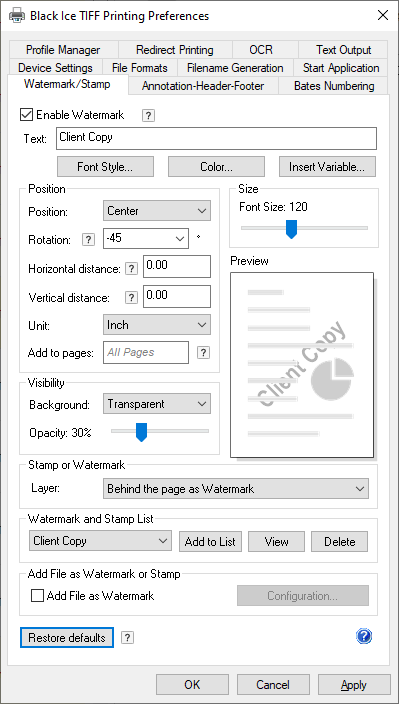Click the Font Style... button
The height and width of the screenshot is (704, 399).
[105, 167]
